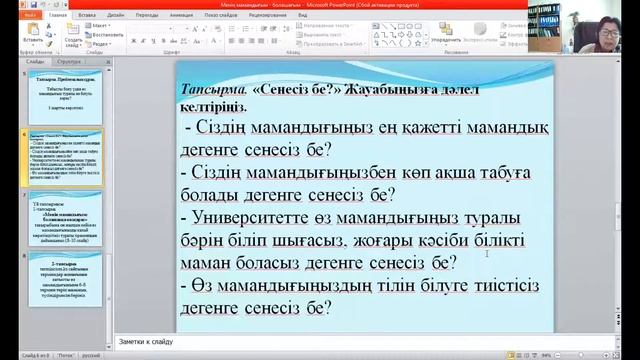Click the zoom slider handle in status bar

tap(581, 355)
